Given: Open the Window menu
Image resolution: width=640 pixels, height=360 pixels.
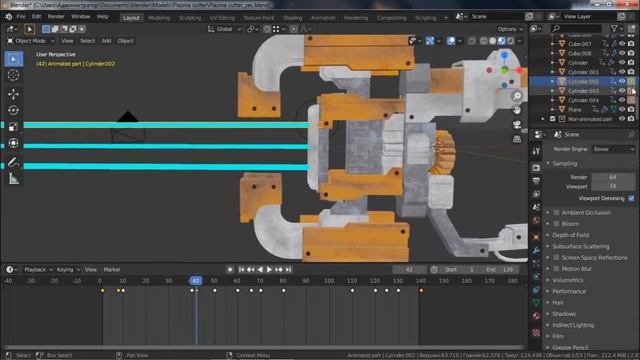Looking at the screenshot, I should pyautogui.click(x=80, y=17).
